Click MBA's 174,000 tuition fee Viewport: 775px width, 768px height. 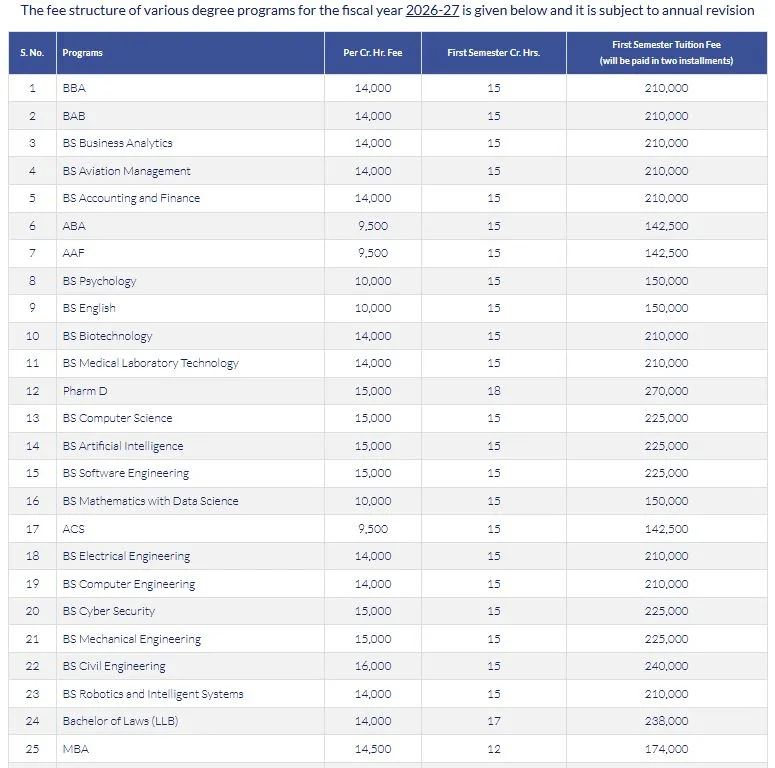point(666,749)
